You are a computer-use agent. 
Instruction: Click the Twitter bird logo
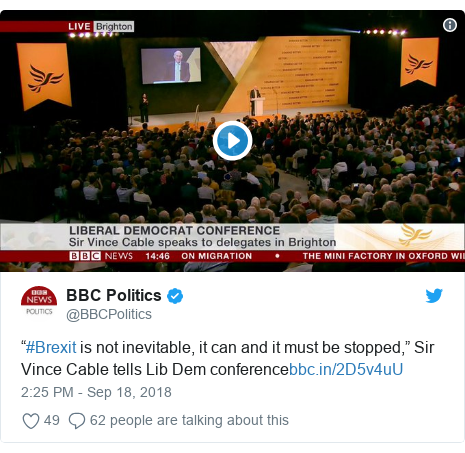434,296
